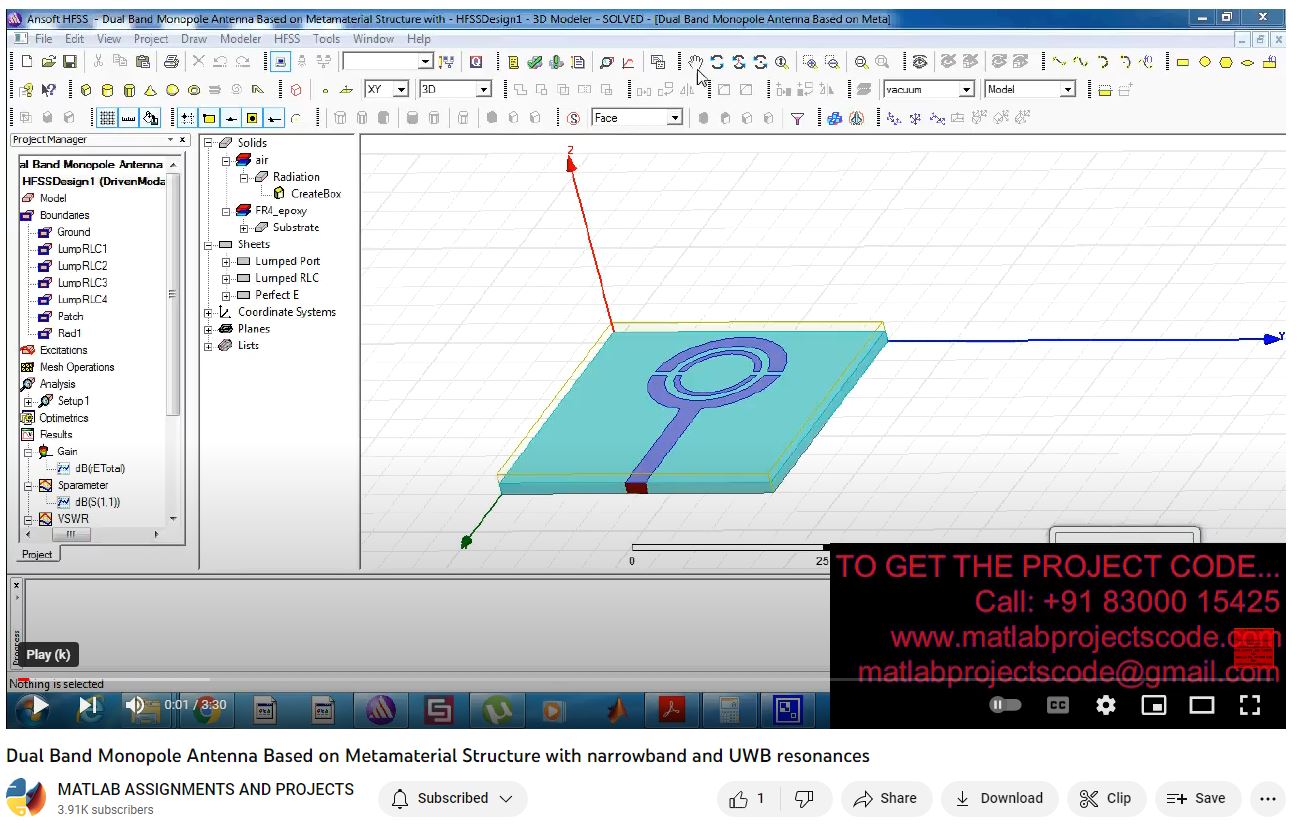Toggle closed captions on the video

(1057, 705)
